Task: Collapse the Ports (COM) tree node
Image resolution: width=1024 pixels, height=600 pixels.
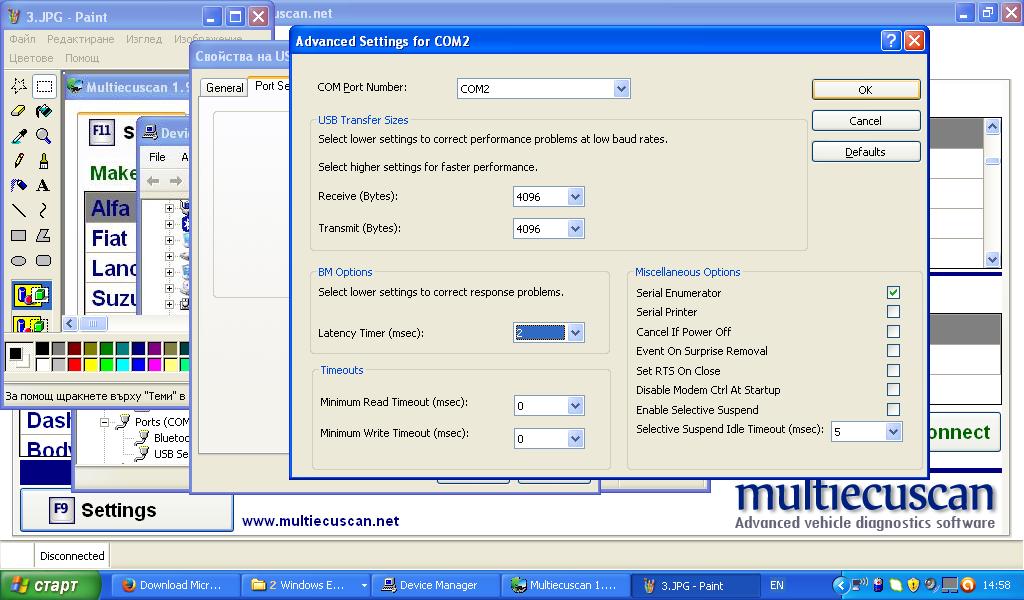Action: 104,422
